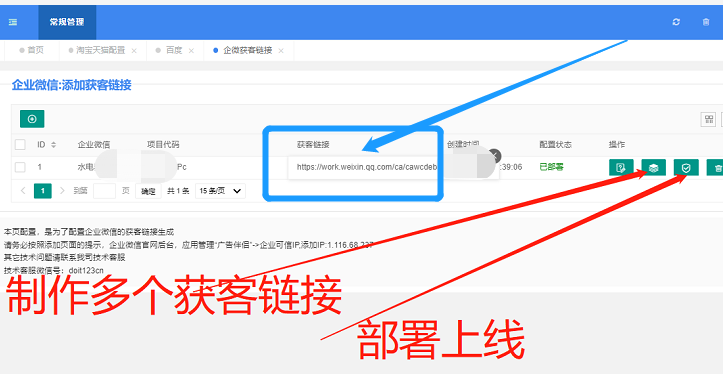Click the 获客链接 column header
Screen dimensions: 723x374
pyautogui.click(x=313, y=145)
